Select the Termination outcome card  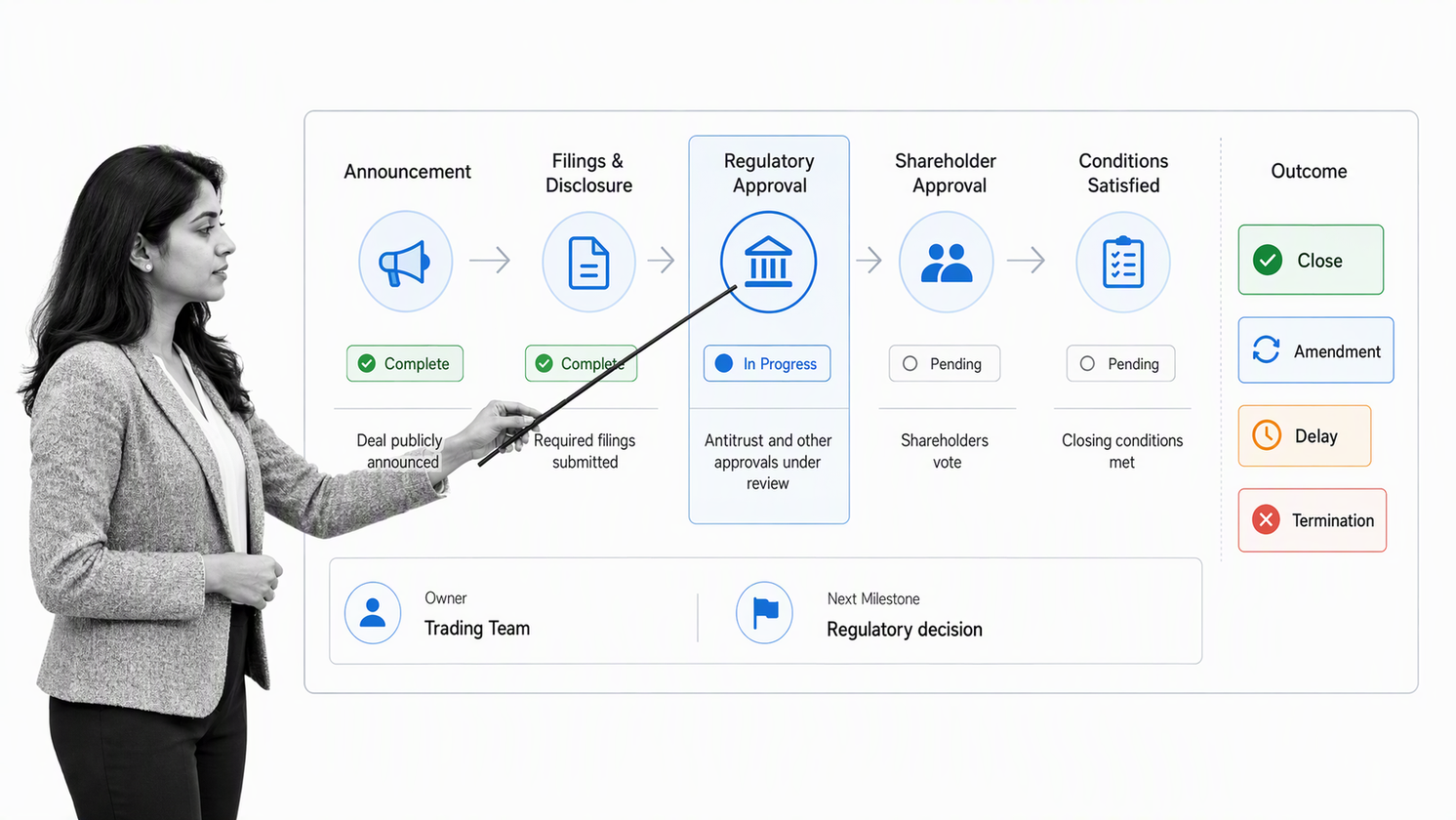1313,520
